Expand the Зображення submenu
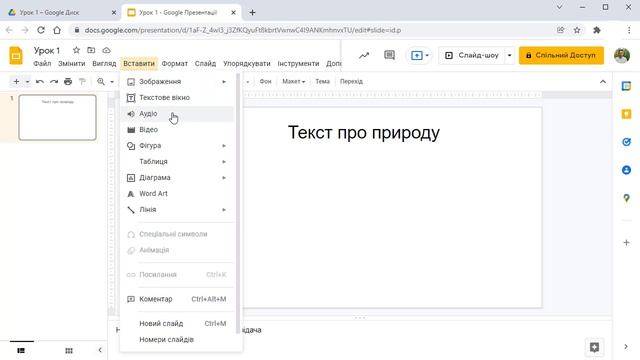This screenshot has width=640, height=360. pos(224,82)
